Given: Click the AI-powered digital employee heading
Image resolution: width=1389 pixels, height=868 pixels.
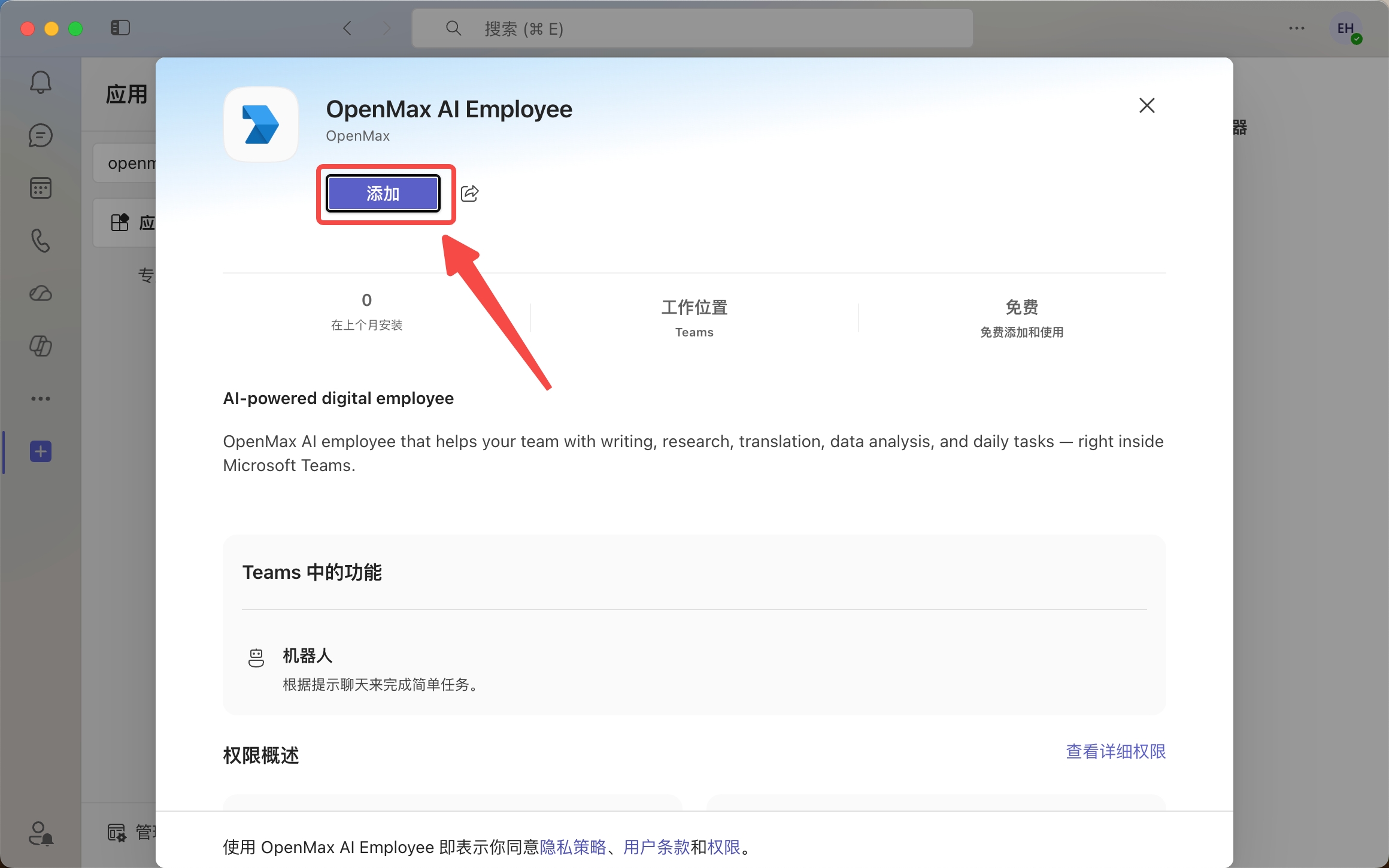Looking at the screenshot, I should pos(338,399).
